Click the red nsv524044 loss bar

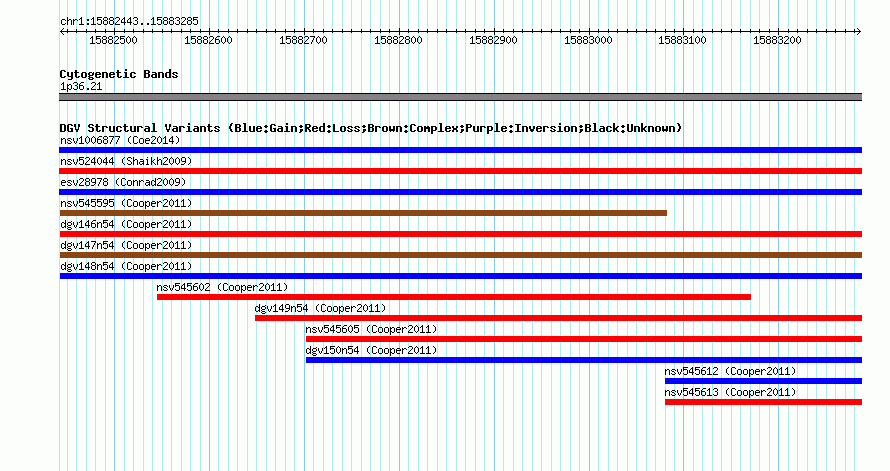(x=460, y=171)
